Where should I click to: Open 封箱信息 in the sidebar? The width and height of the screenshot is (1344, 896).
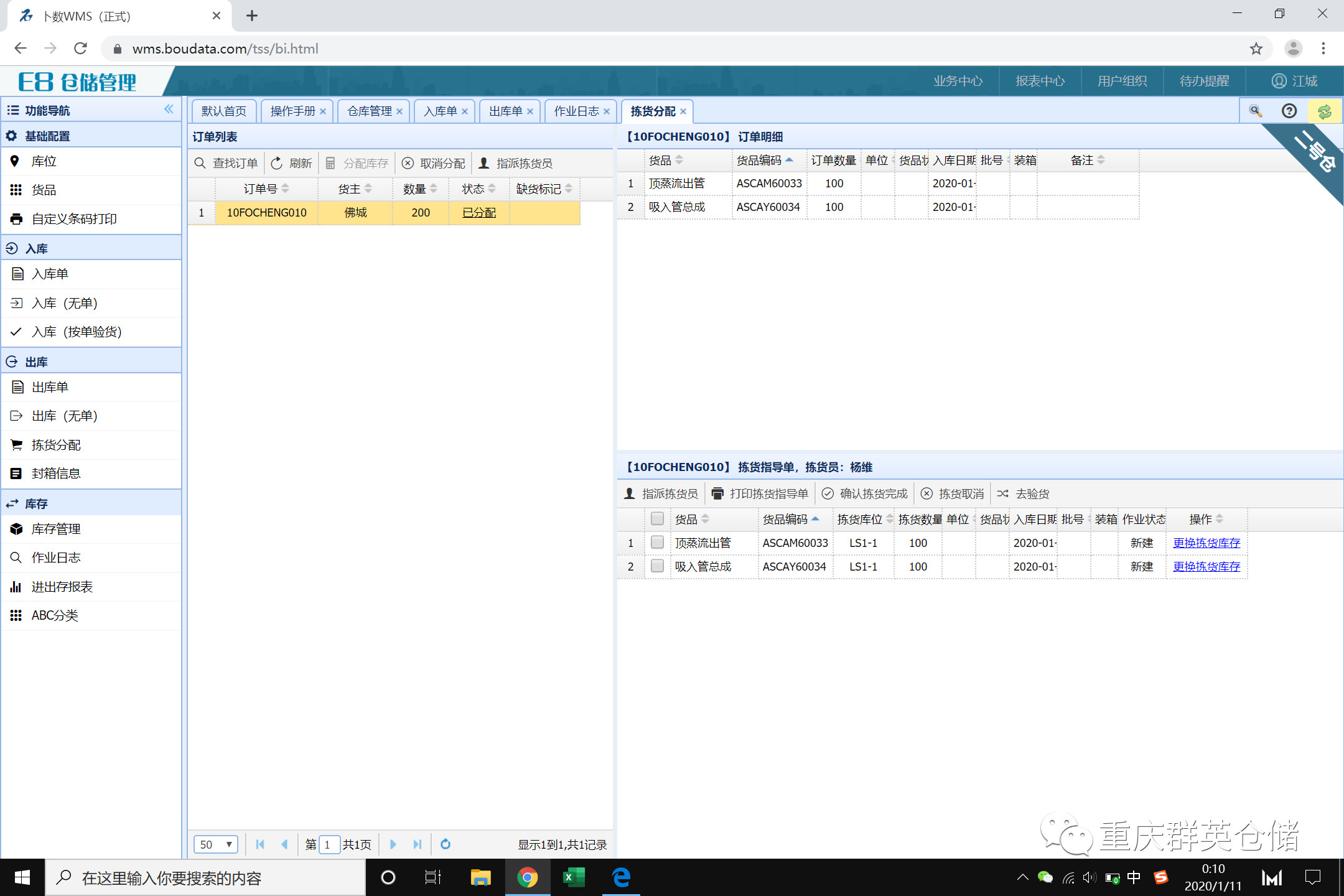click(91, 474)
